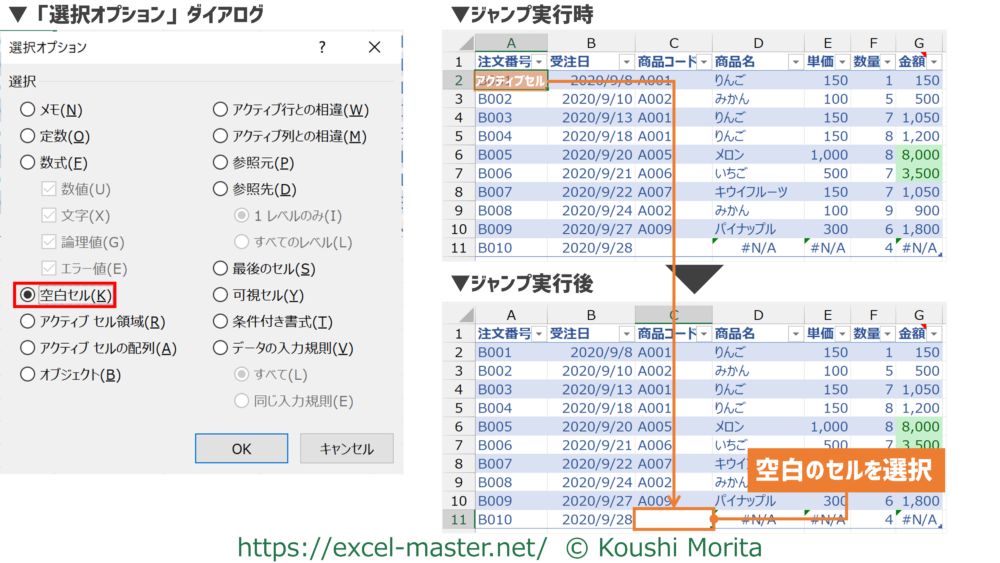Click the help question mark in dialog
Screen dimensions: 1000x563
[321, 47]
